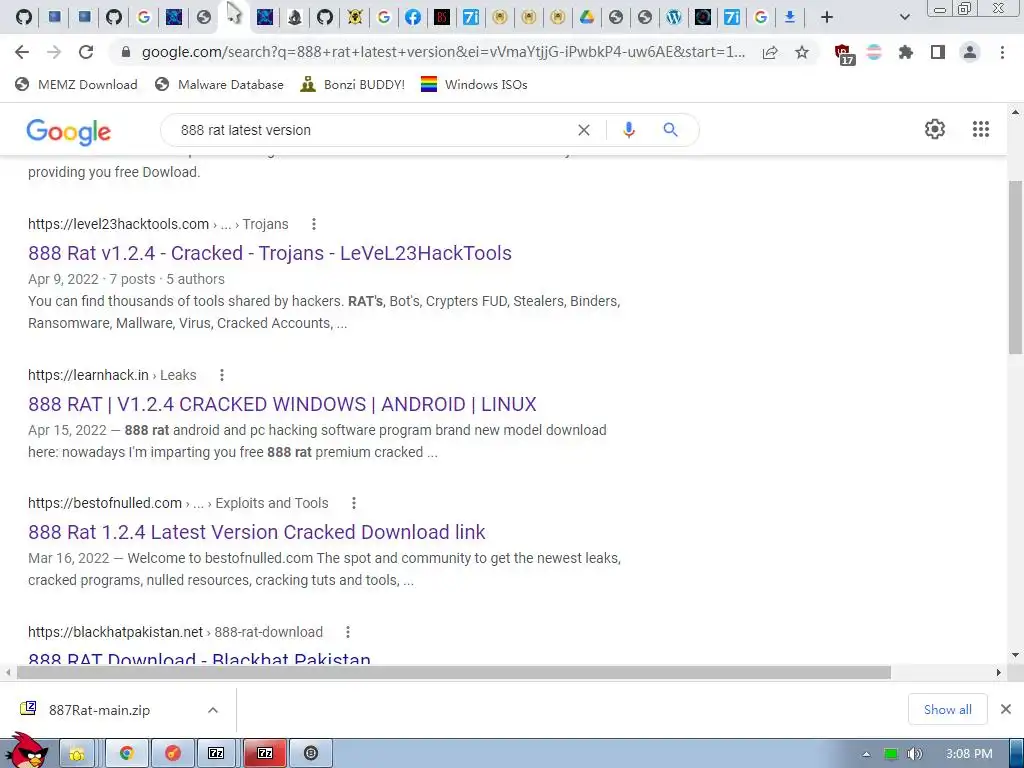Open the Bonzi BUDDY! bookmark

pos(353,84)
